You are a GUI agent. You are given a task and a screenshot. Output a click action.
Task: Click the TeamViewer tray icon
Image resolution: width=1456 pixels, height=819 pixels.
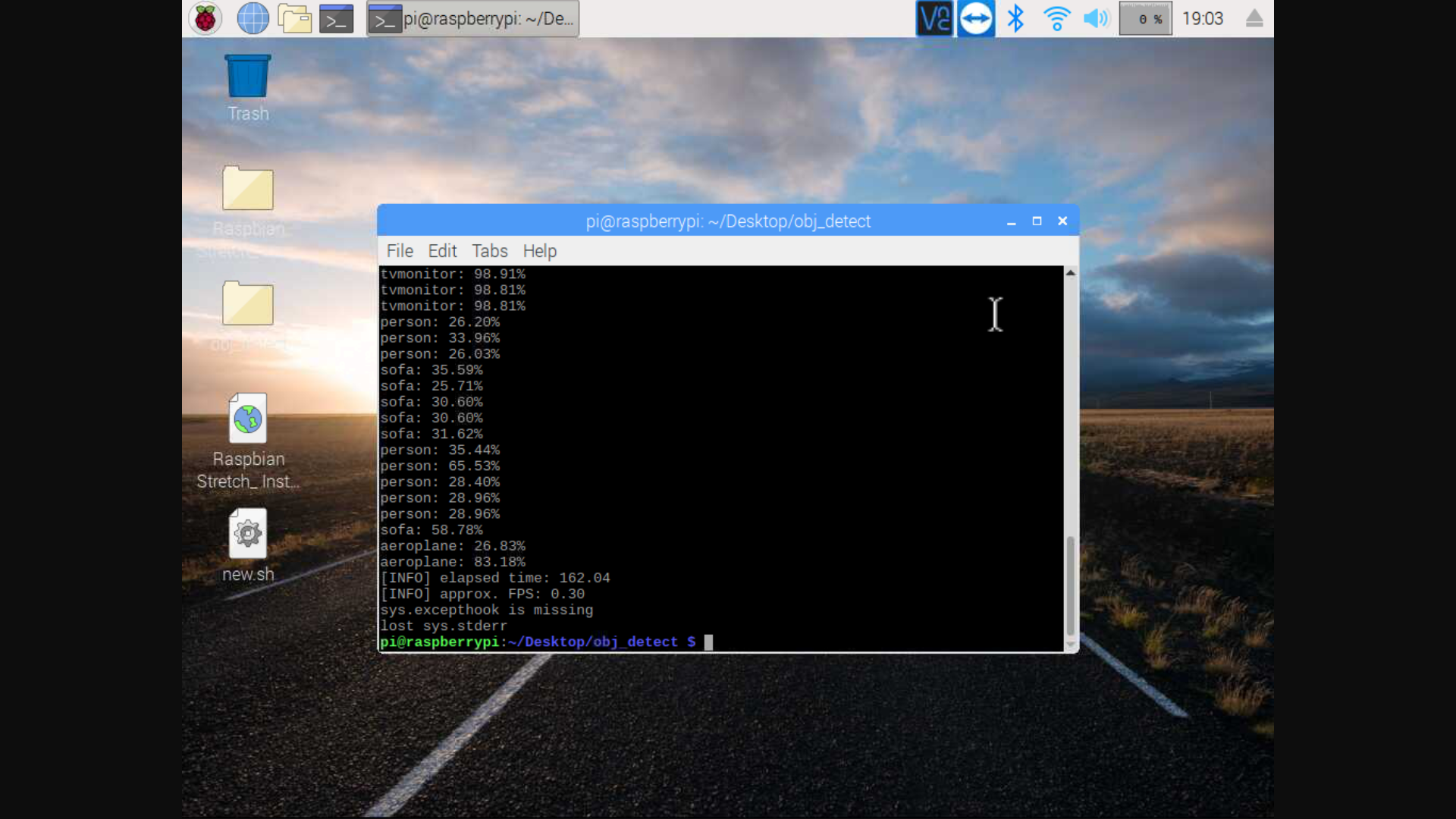[976, 18]
